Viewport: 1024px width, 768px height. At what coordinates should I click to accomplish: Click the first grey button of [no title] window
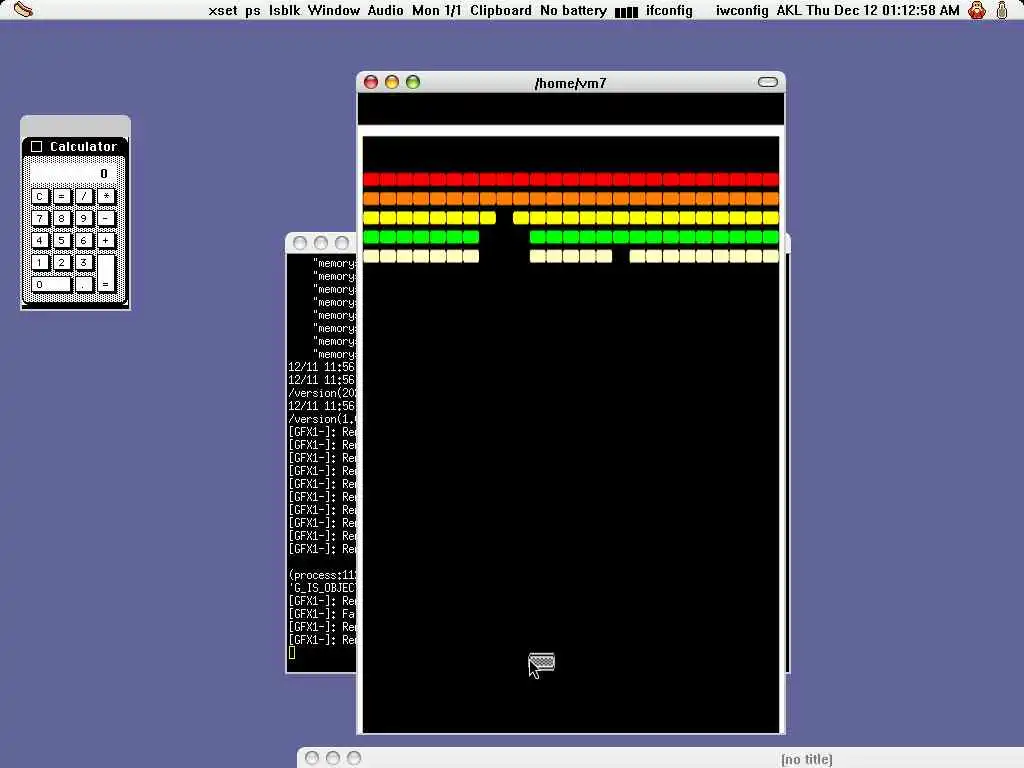point(312,758)
